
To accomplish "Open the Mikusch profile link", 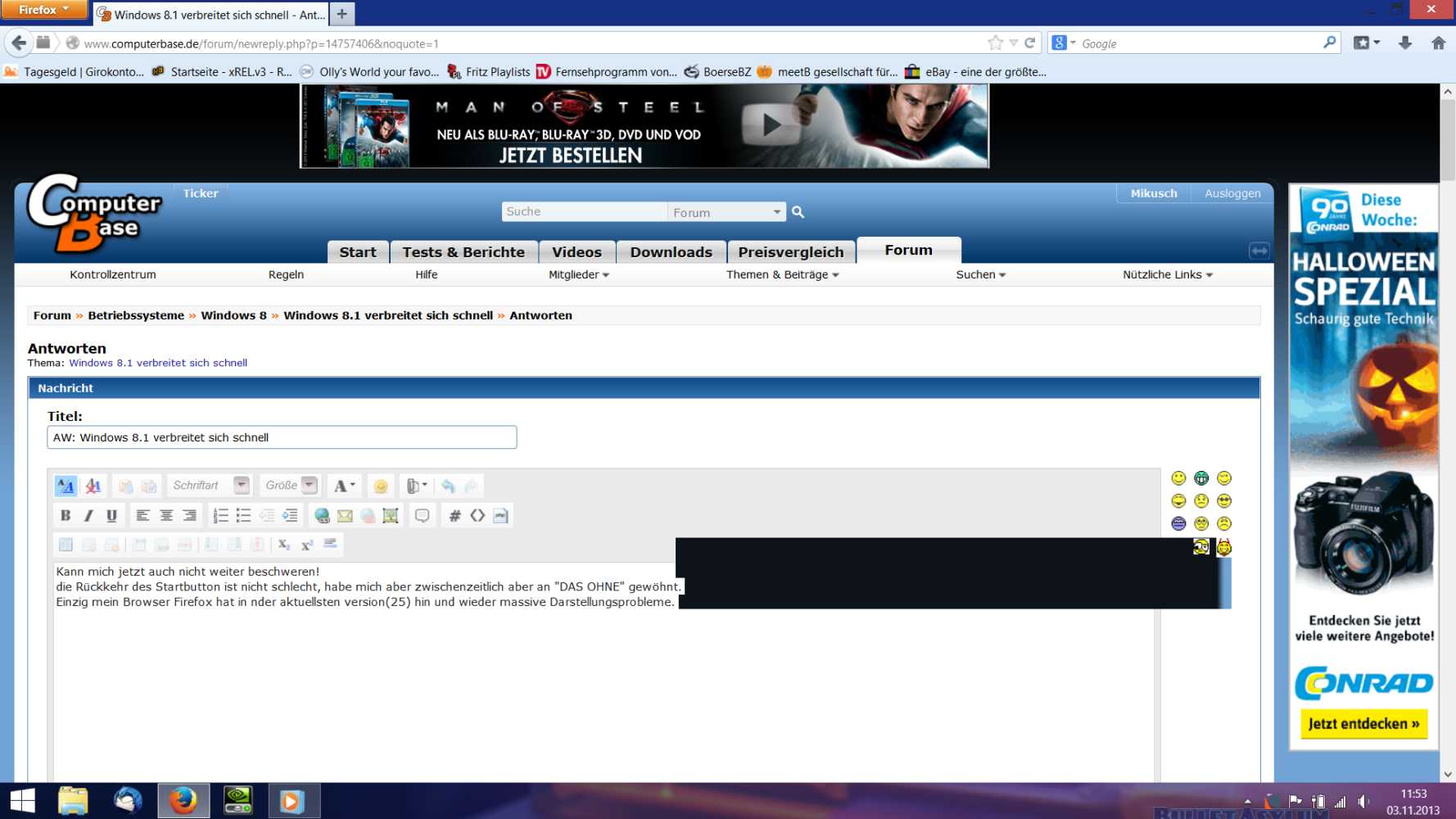I will coord(1154,193).
